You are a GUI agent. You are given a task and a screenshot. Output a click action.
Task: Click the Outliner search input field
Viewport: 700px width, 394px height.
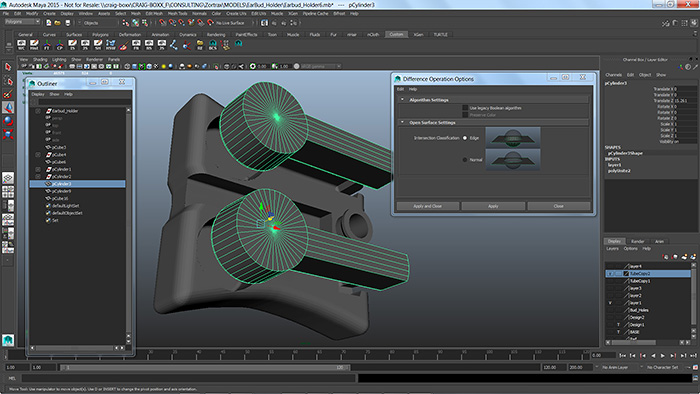pos(81,102)
